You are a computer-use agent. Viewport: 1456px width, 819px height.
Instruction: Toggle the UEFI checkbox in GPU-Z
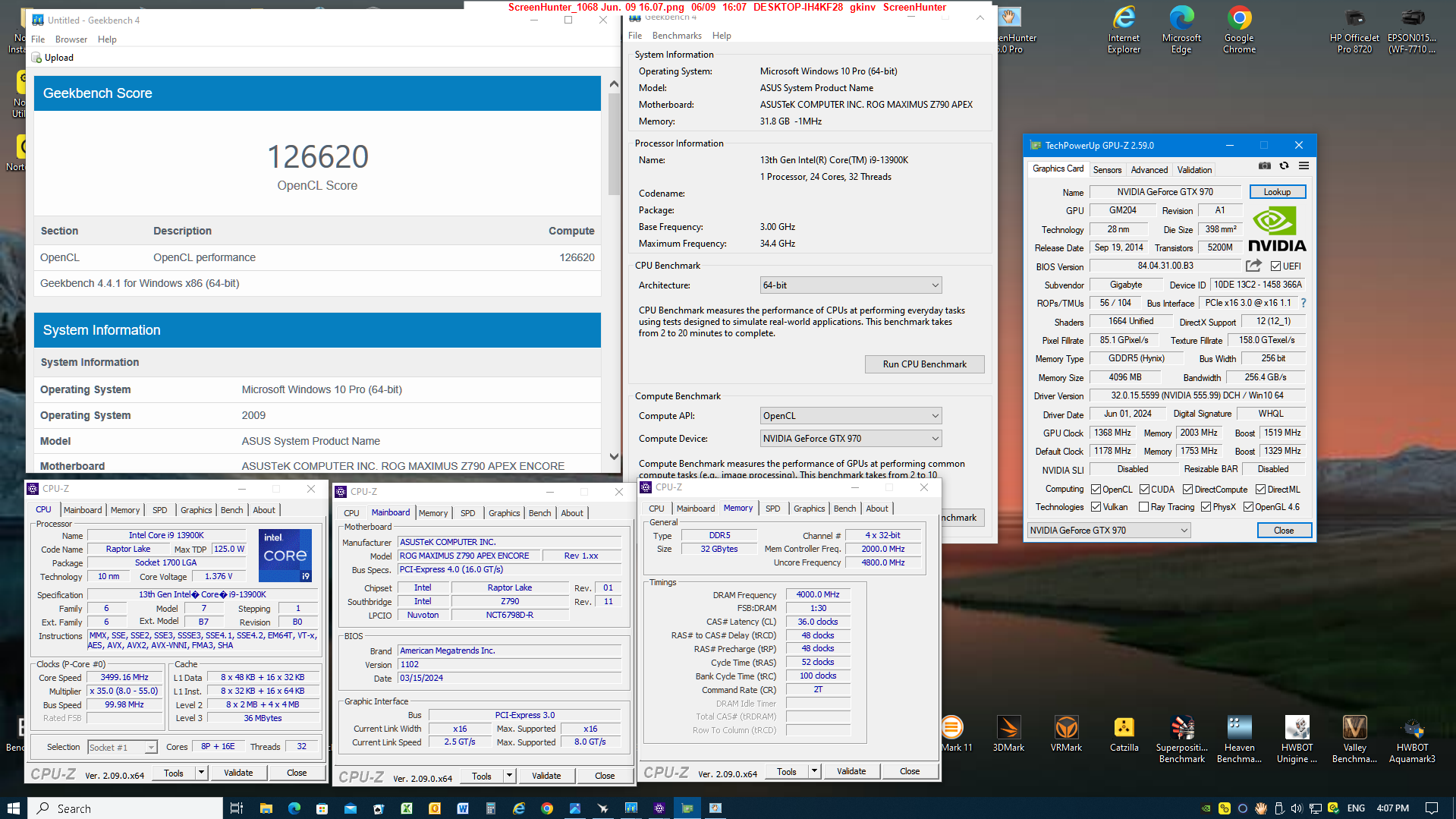1275,266
